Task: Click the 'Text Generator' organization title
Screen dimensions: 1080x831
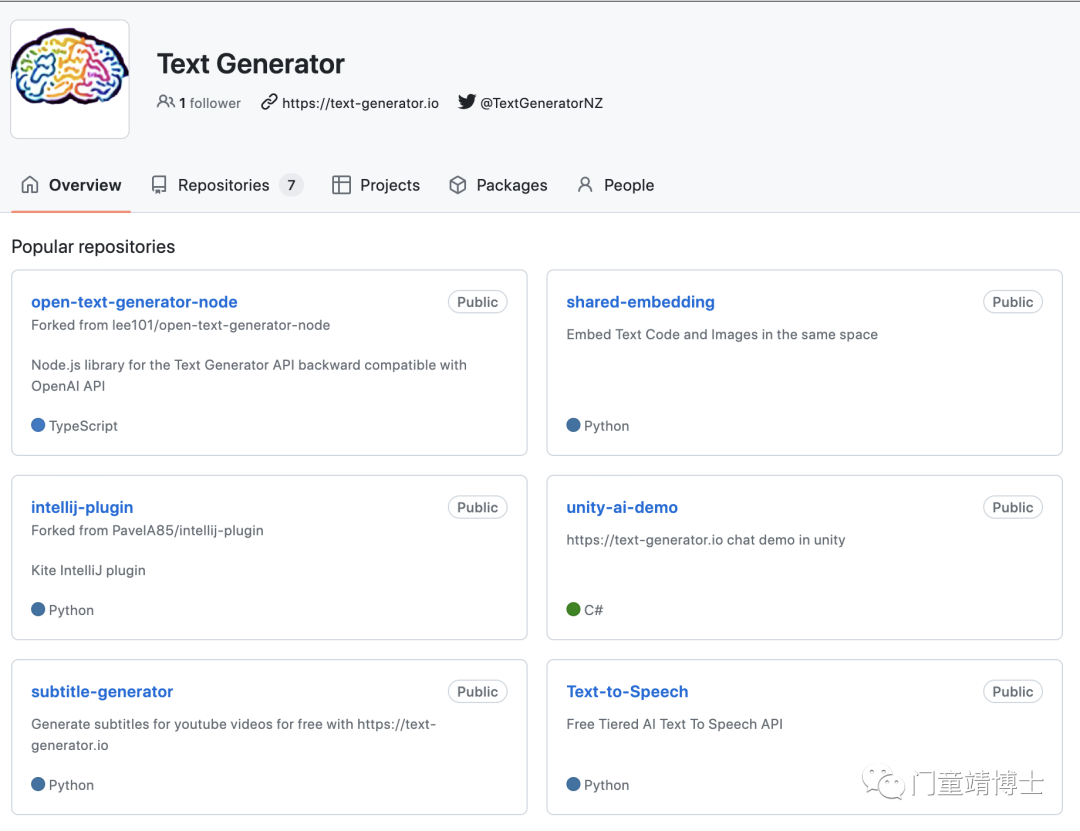Action: click(251, 63)
